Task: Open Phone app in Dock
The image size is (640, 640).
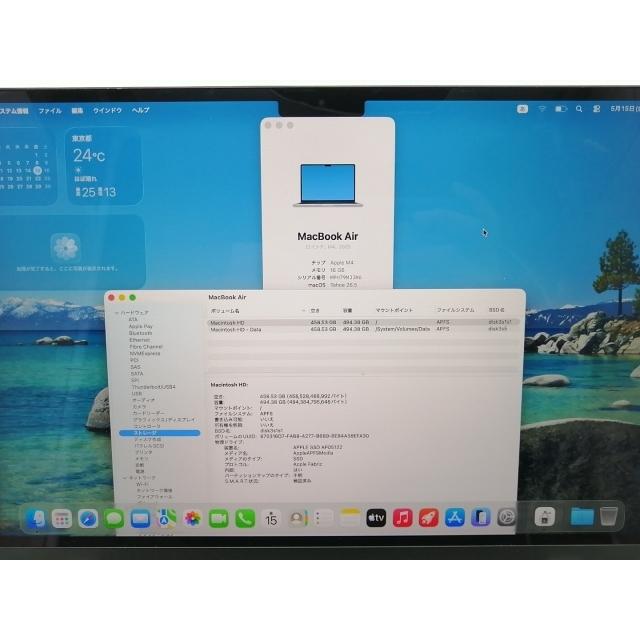Action: [245, 519]
